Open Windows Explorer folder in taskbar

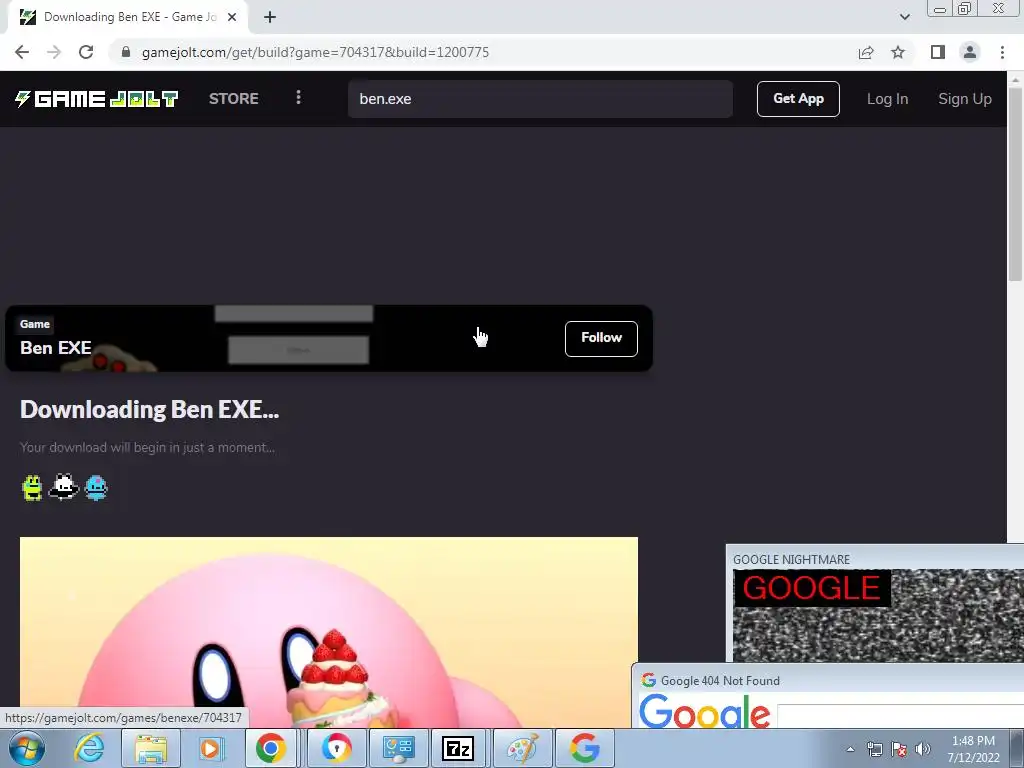pyautogui.click(x=151, y=748)
